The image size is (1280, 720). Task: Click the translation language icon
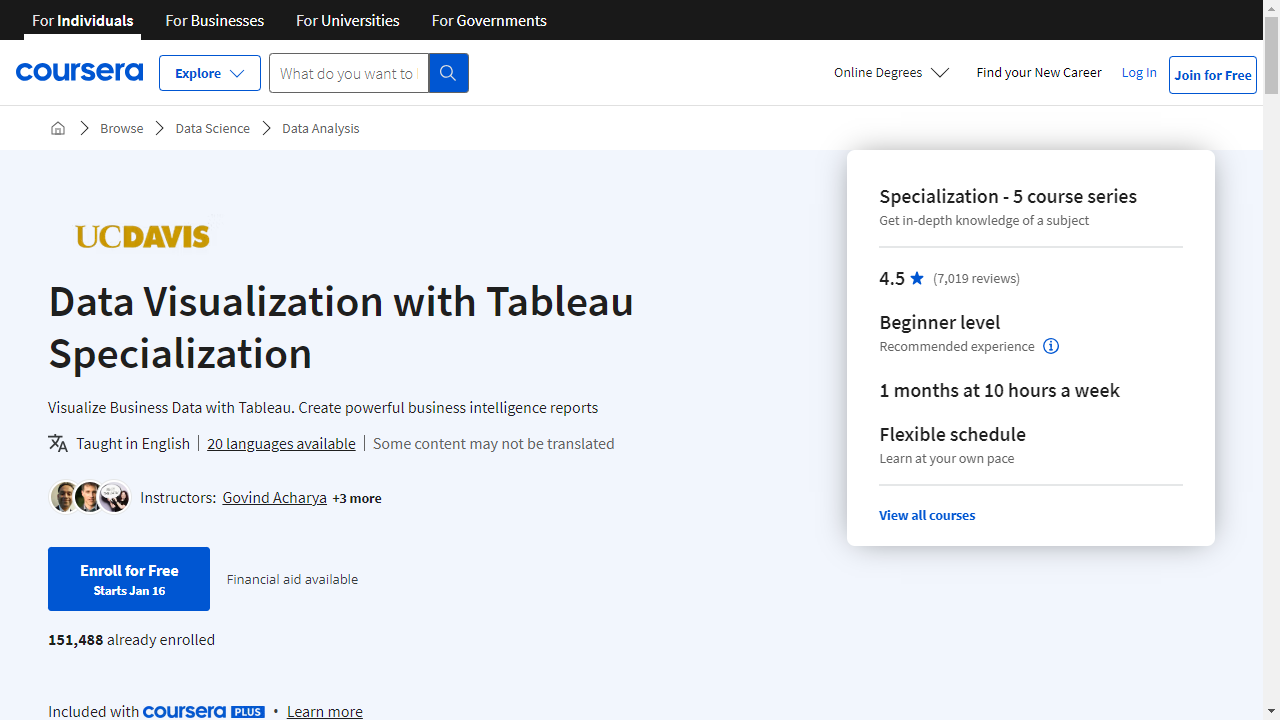pyautogui.click(x=58, y=443)
